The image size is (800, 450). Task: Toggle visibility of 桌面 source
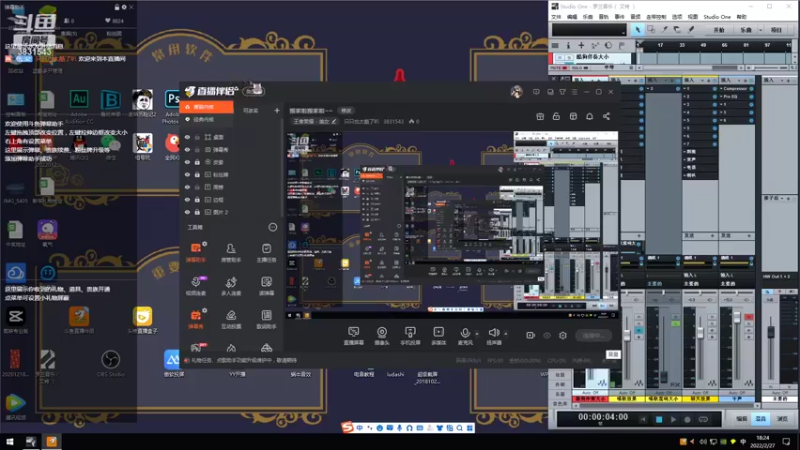187,137
